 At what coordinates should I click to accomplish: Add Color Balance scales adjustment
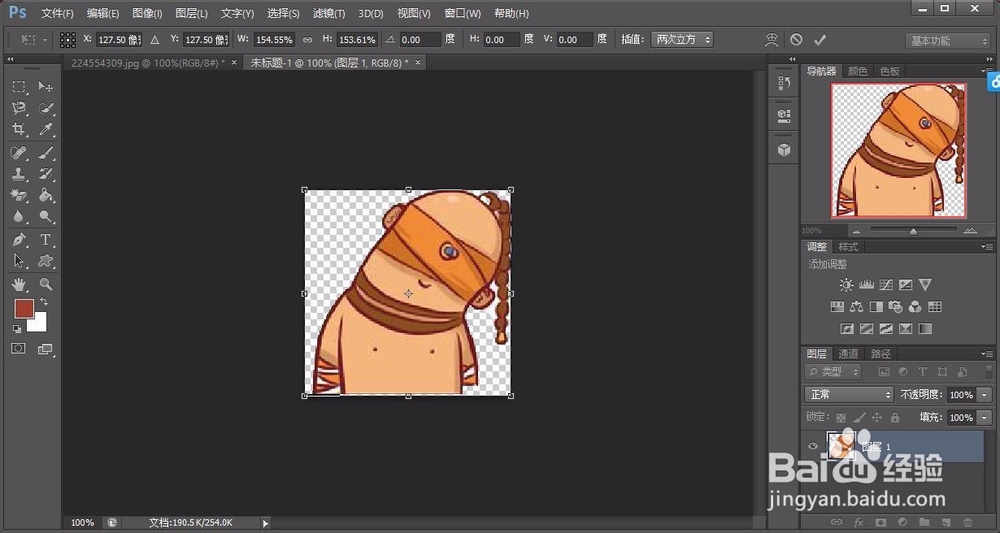tap(857, 307)
